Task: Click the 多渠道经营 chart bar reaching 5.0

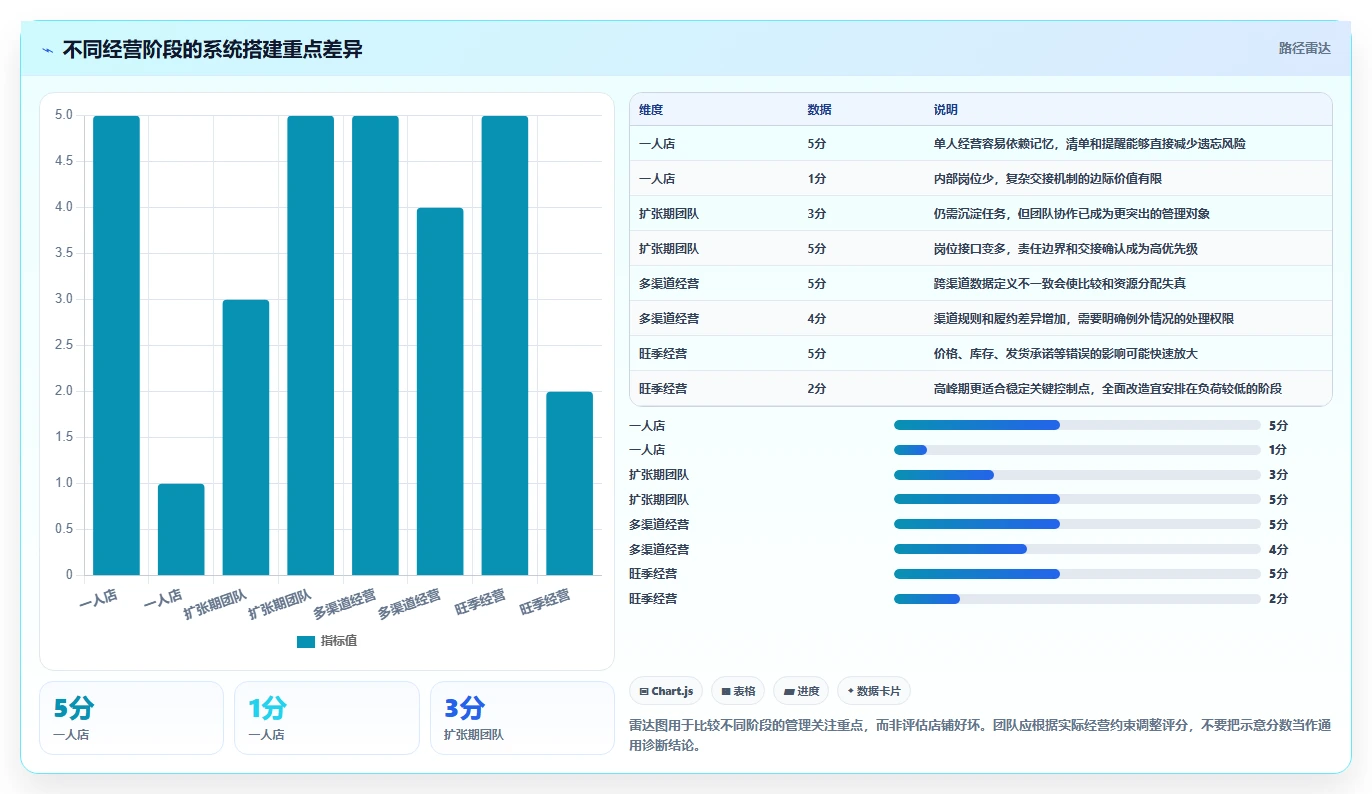Action: point(375,345)
